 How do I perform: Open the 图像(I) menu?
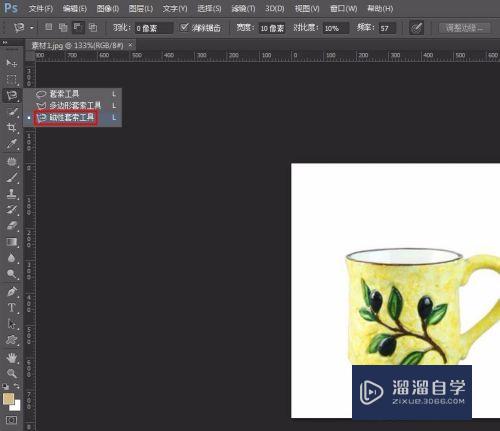pos(108,8)
